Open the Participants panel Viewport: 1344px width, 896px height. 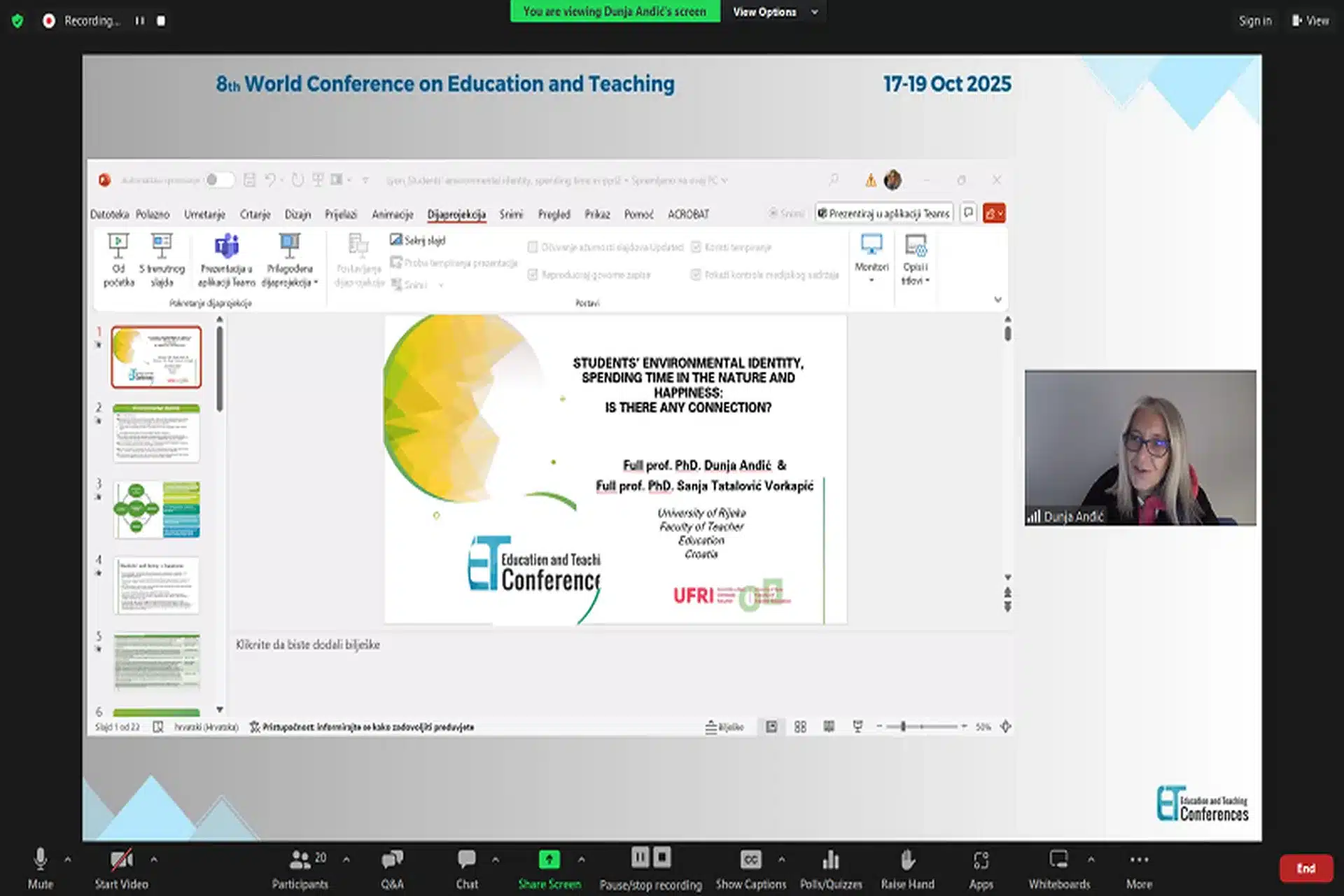click(300, 860)
